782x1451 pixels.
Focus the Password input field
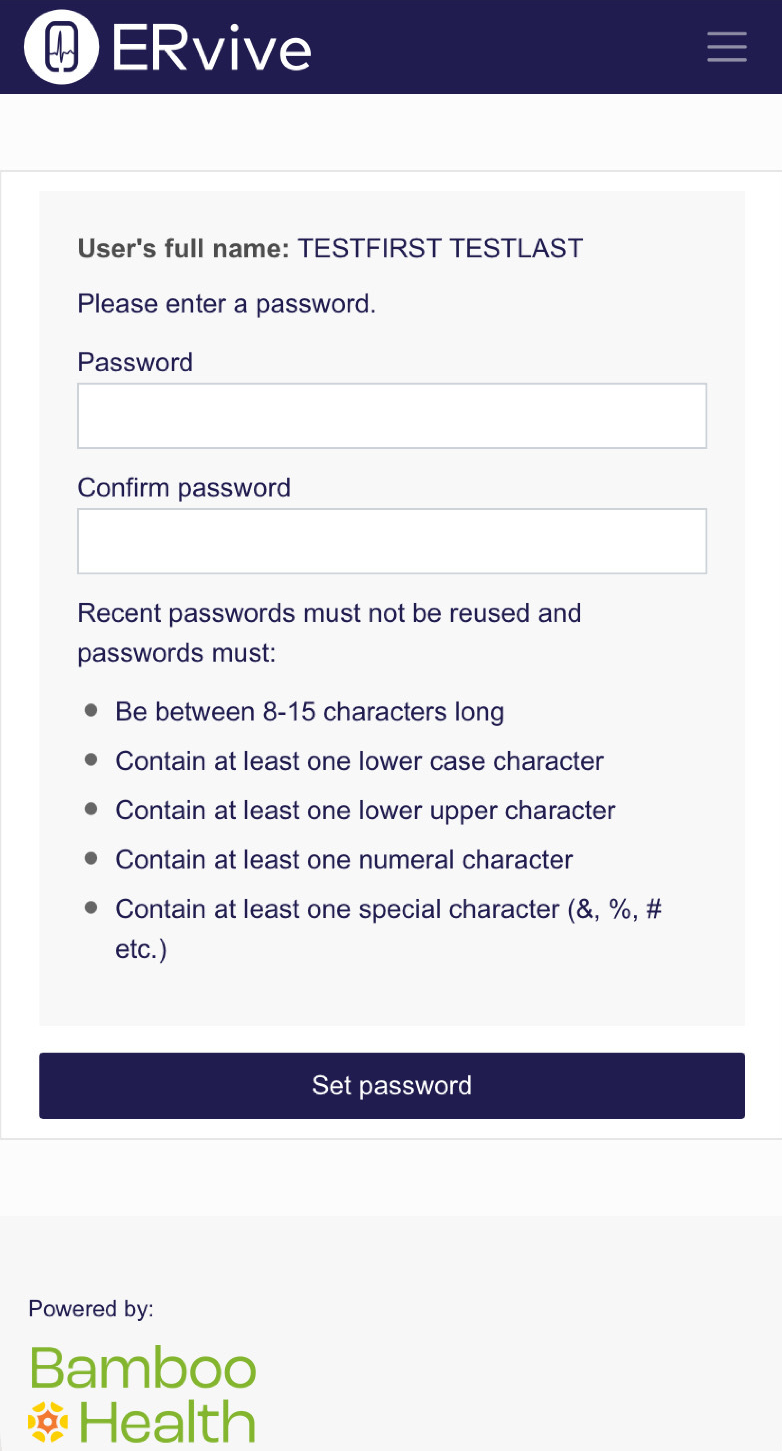tap(392, 415)
